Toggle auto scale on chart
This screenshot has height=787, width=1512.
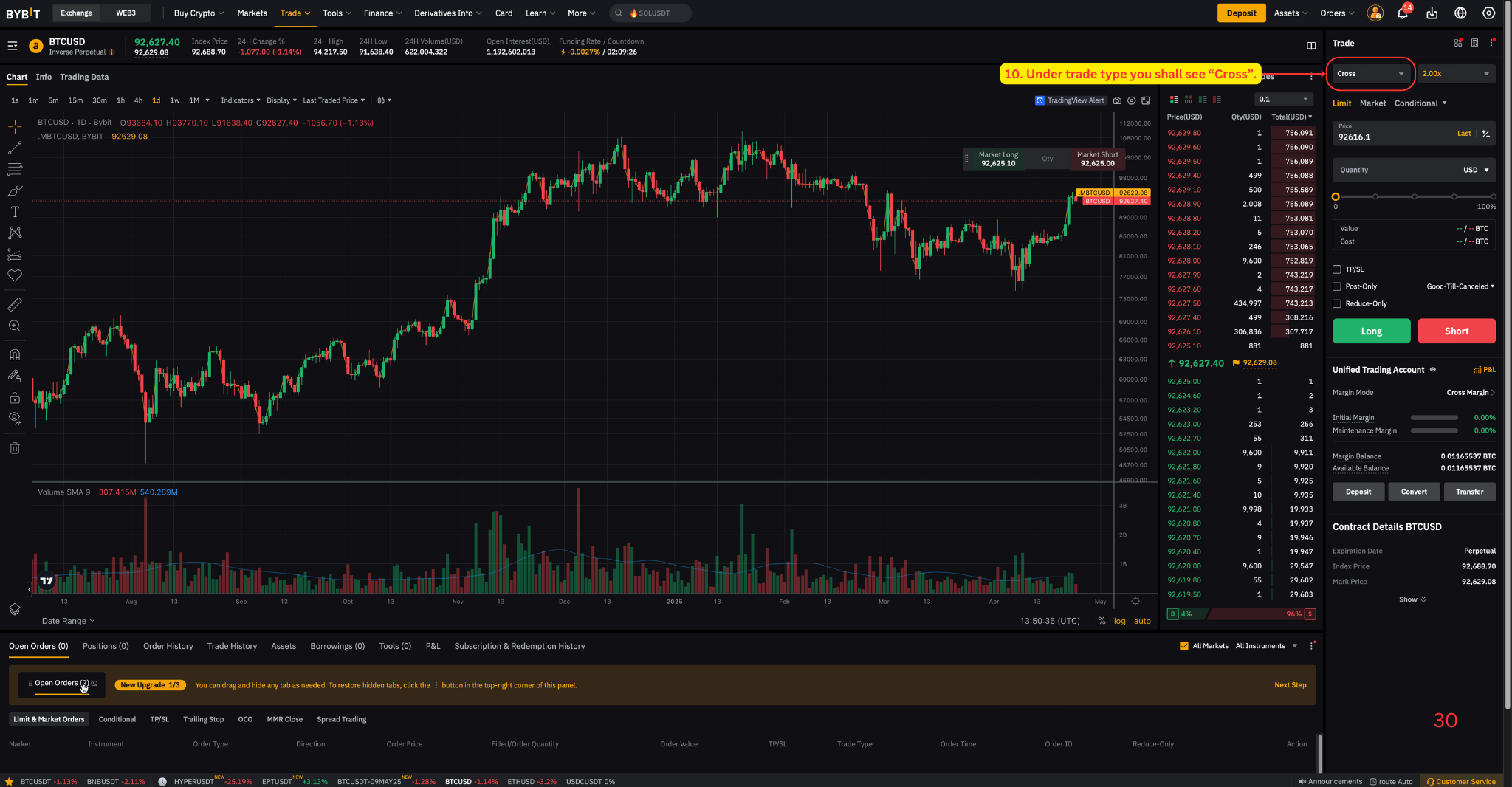[1142, 621]
